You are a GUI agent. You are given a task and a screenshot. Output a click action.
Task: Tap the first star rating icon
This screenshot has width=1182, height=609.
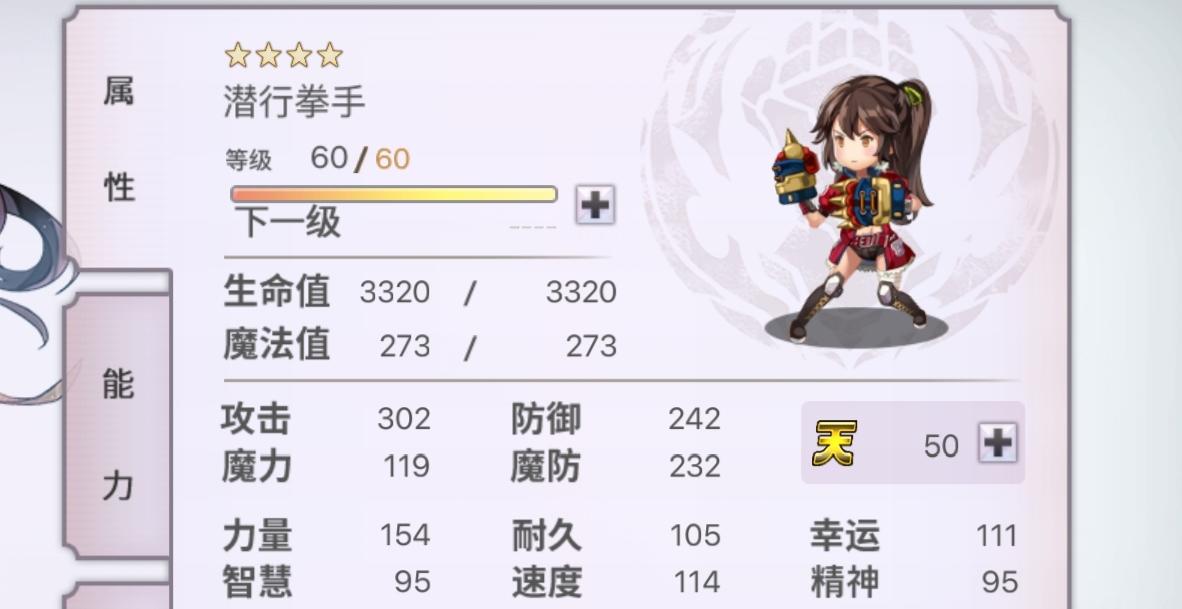coord(238,55)
